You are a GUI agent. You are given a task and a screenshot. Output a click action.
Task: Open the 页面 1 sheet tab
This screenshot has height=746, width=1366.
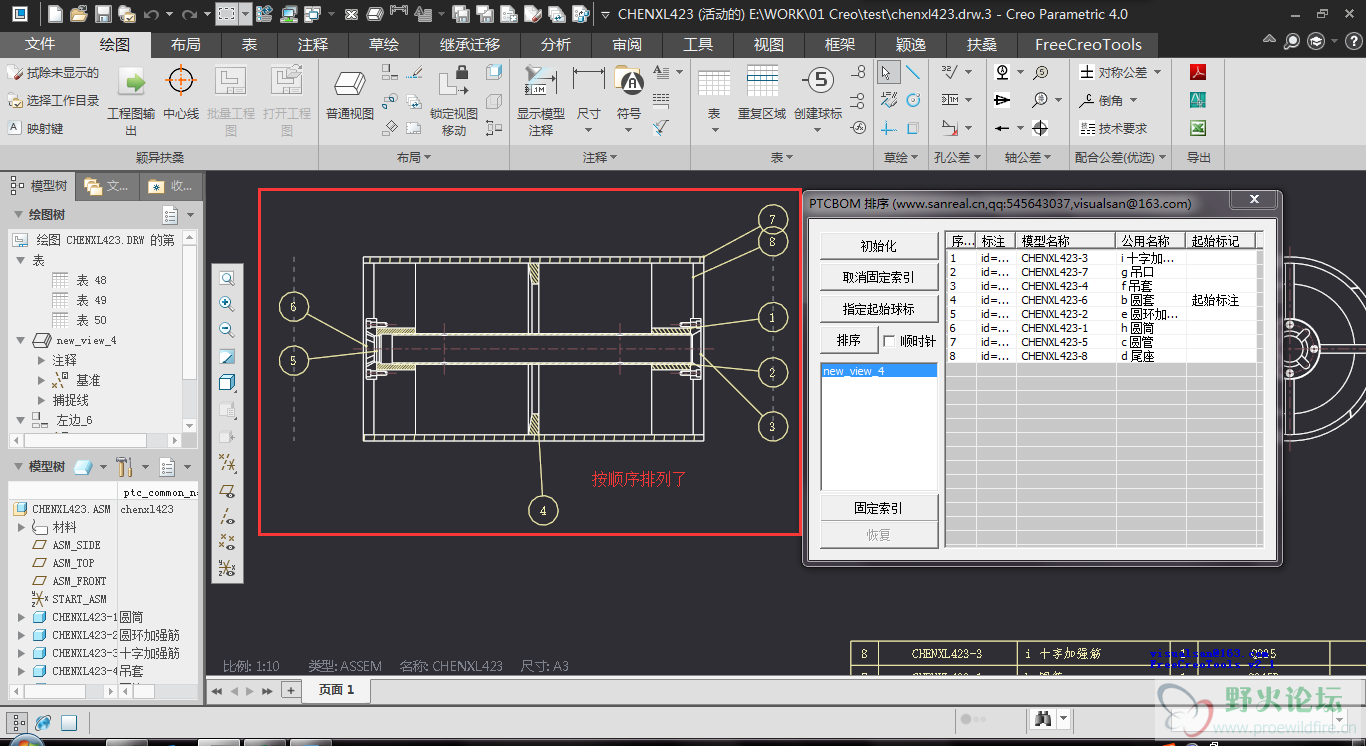(x=337, y=690)
